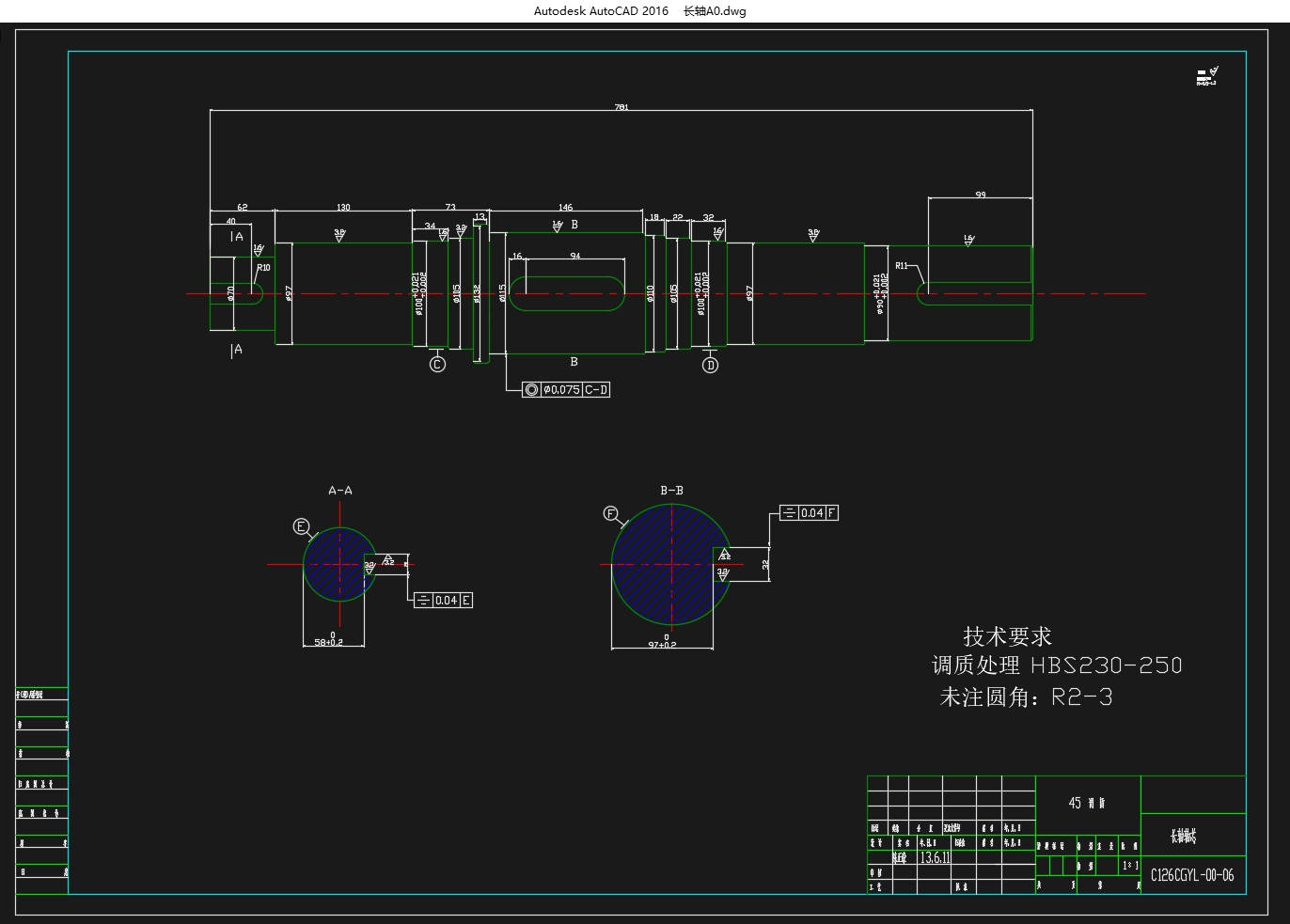Viewport: 1290px width, 924px height.
Task: Select the datum E circle symbol
Action: pos(301,526)
